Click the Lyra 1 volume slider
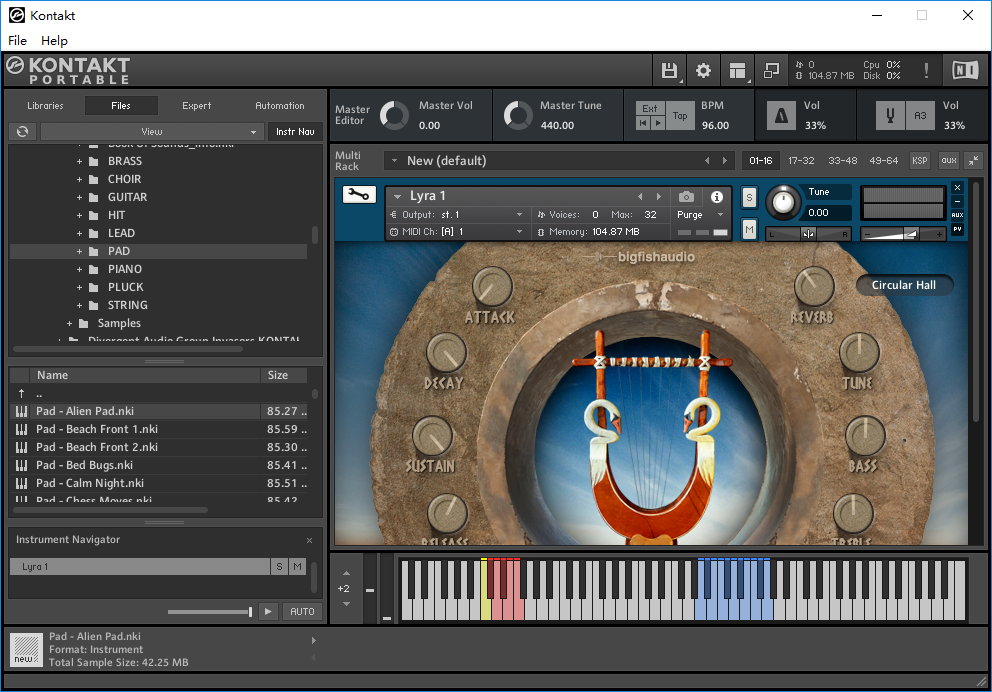The image size is (992, 692). pyautogui.click(x=903, y=234)
